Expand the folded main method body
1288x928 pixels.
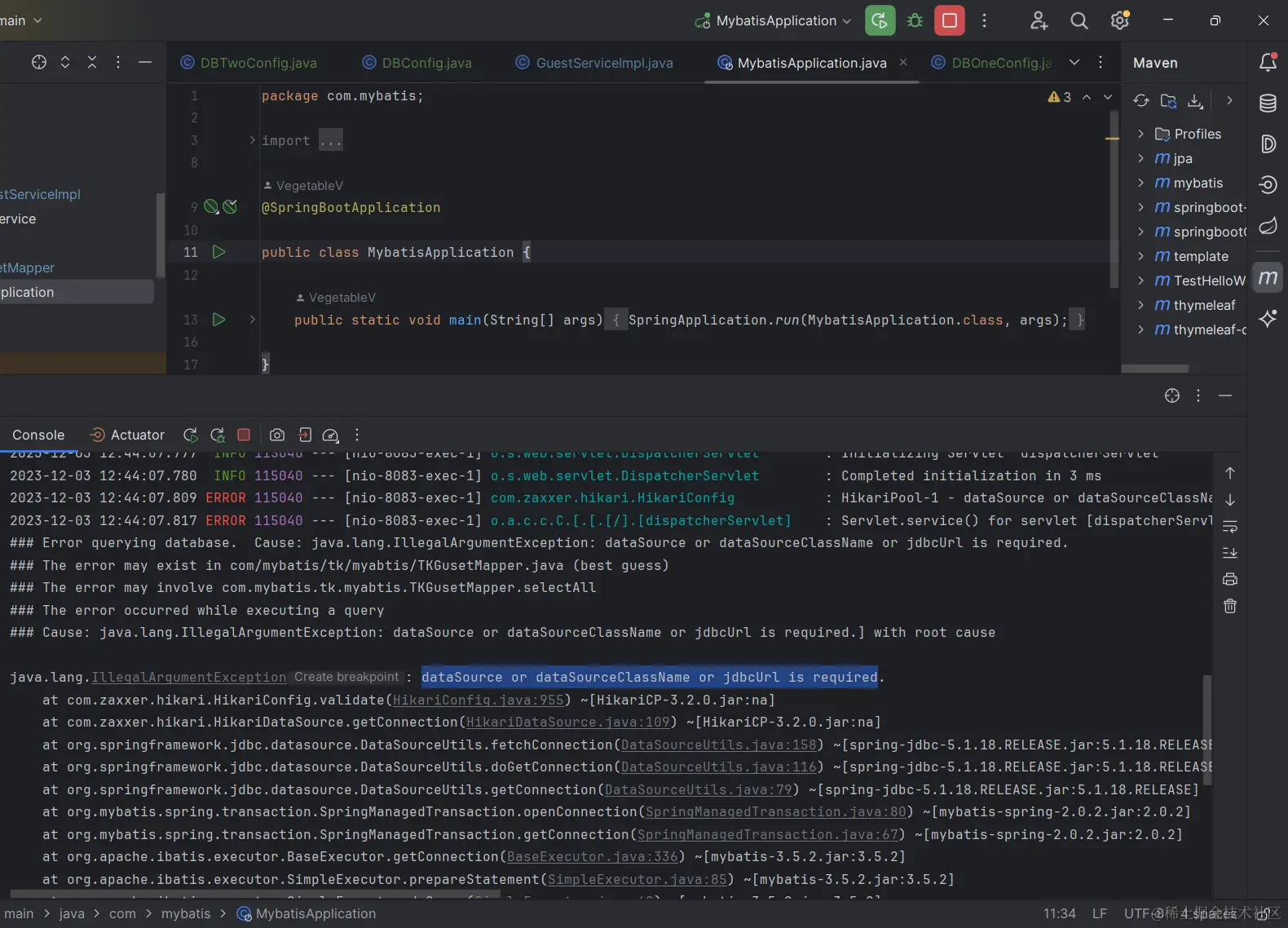[252, 320]
